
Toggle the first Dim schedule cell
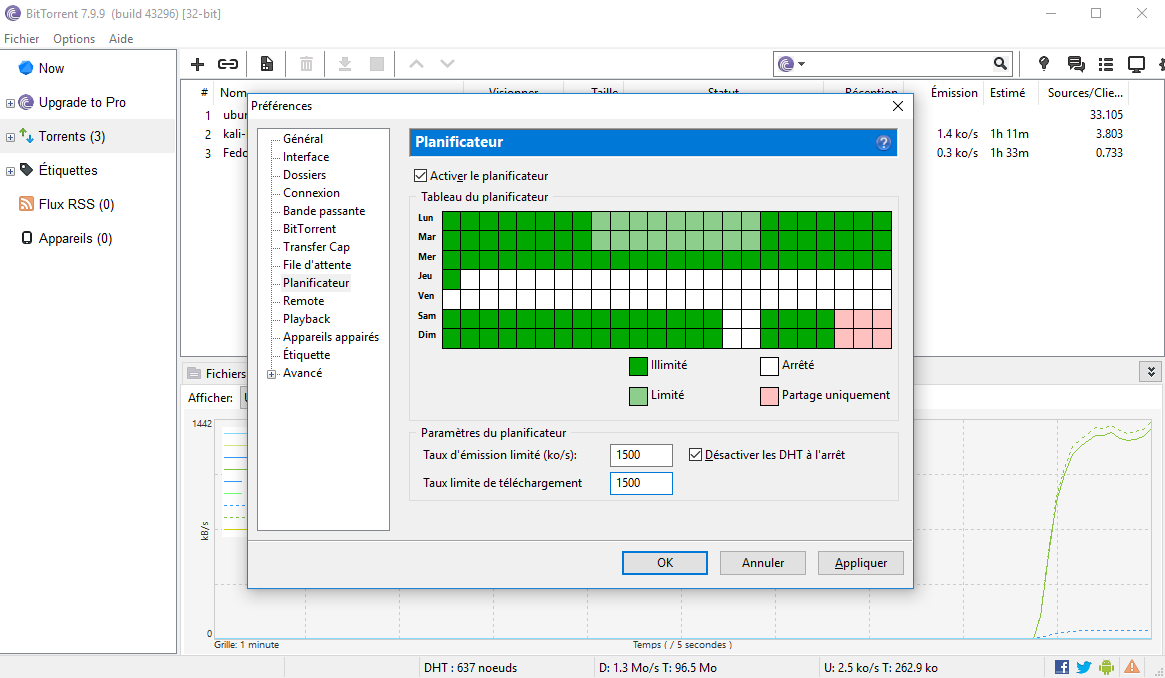[452, 339]
